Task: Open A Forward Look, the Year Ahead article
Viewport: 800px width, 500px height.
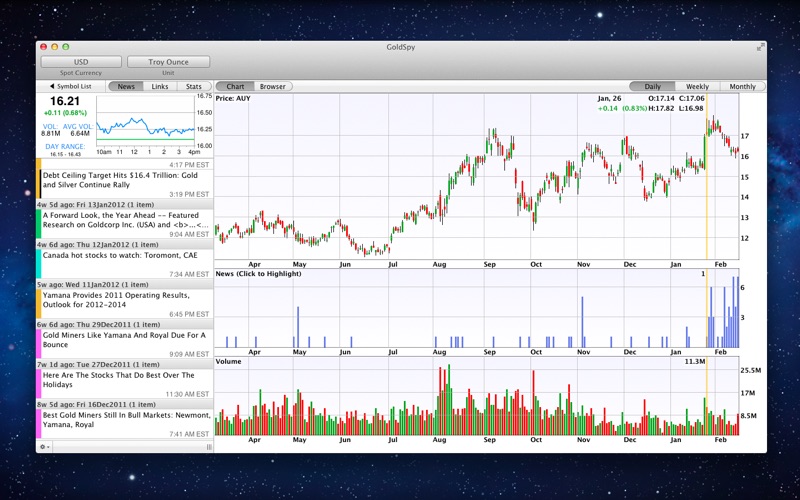Action: point(125,224)
